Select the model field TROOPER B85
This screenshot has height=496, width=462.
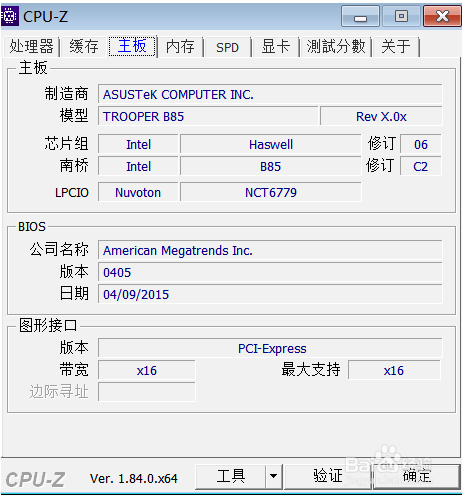pyautogui.click(x=208, y=116)
